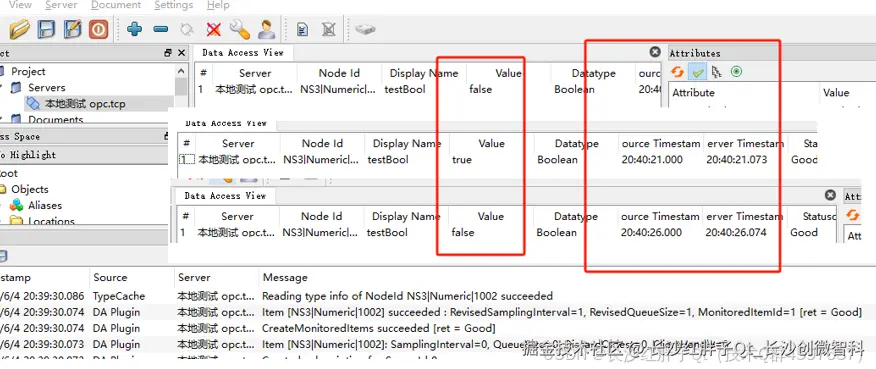
Task: Open the Settings menu
Action: point(173,5)
